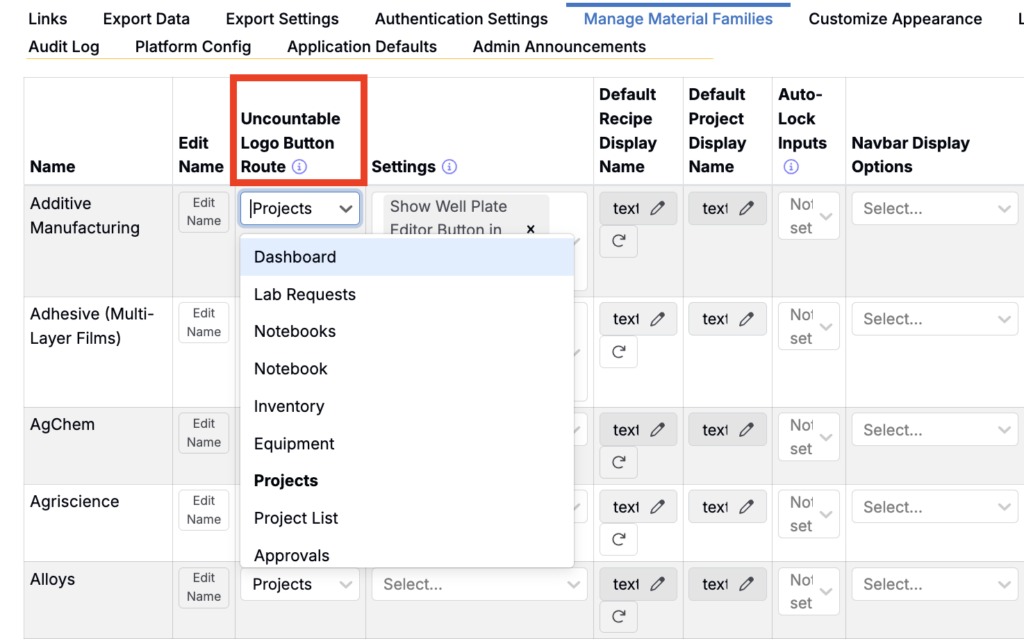Click info icon next to Settings header
1024x639 pixels.
[449, 167]
